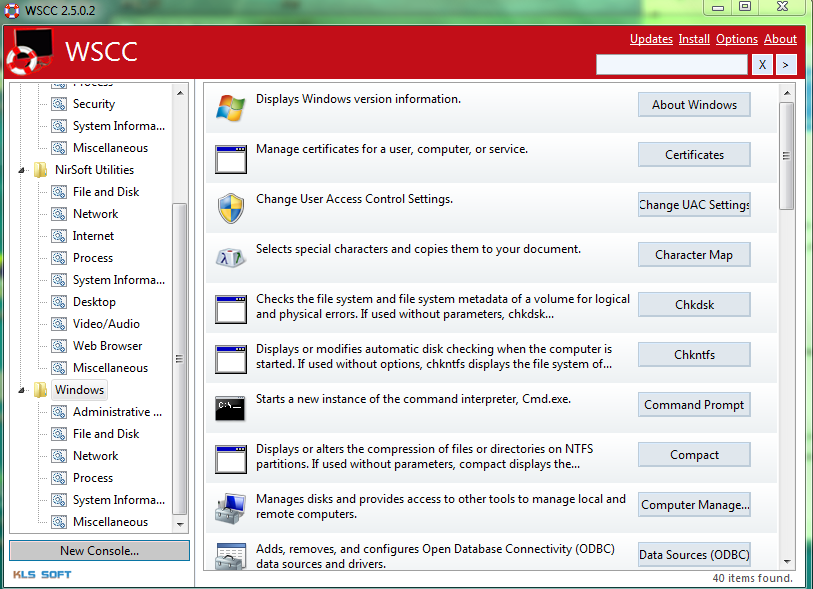Click the Chkdsk row window icon

(x=231, y=309)
